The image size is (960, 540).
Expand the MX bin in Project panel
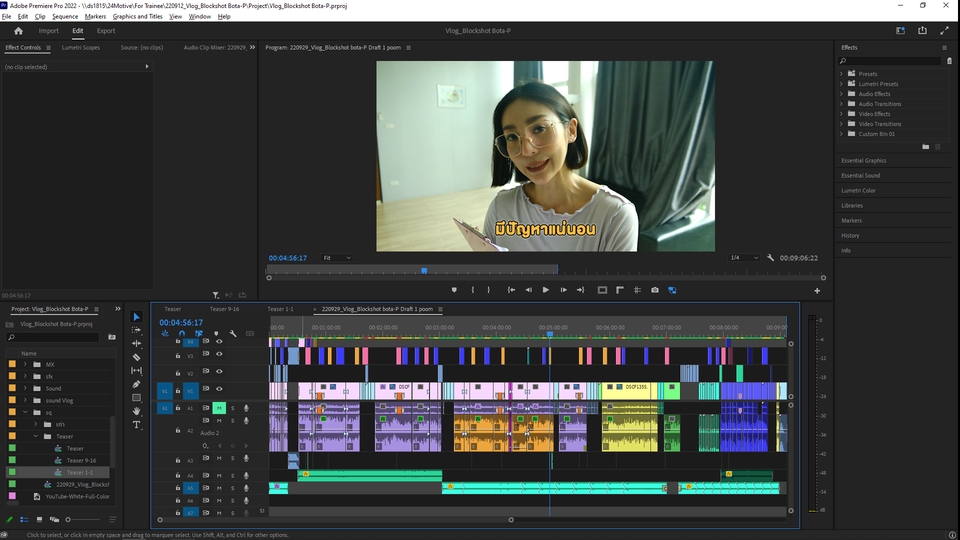25,364
